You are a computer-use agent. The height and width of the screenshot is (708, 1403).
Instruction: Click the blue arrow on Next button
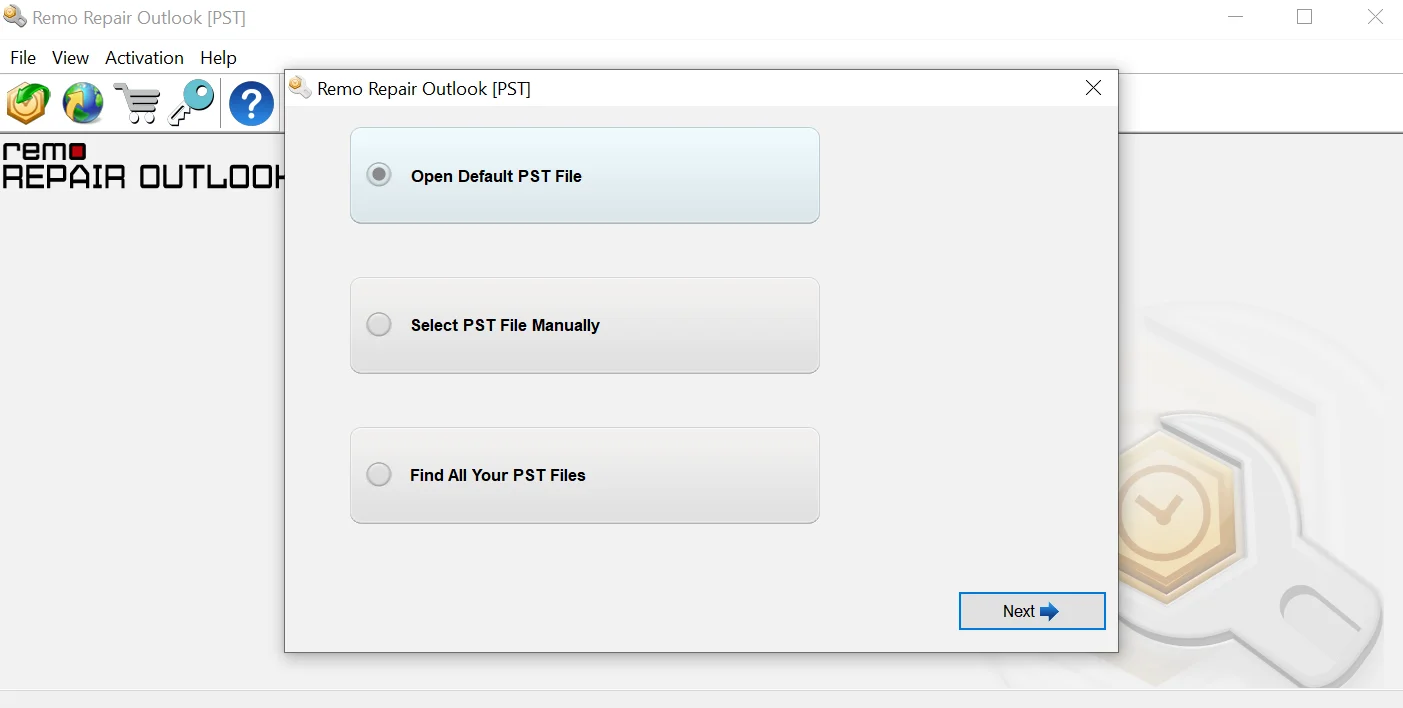tap(1049, 612)
